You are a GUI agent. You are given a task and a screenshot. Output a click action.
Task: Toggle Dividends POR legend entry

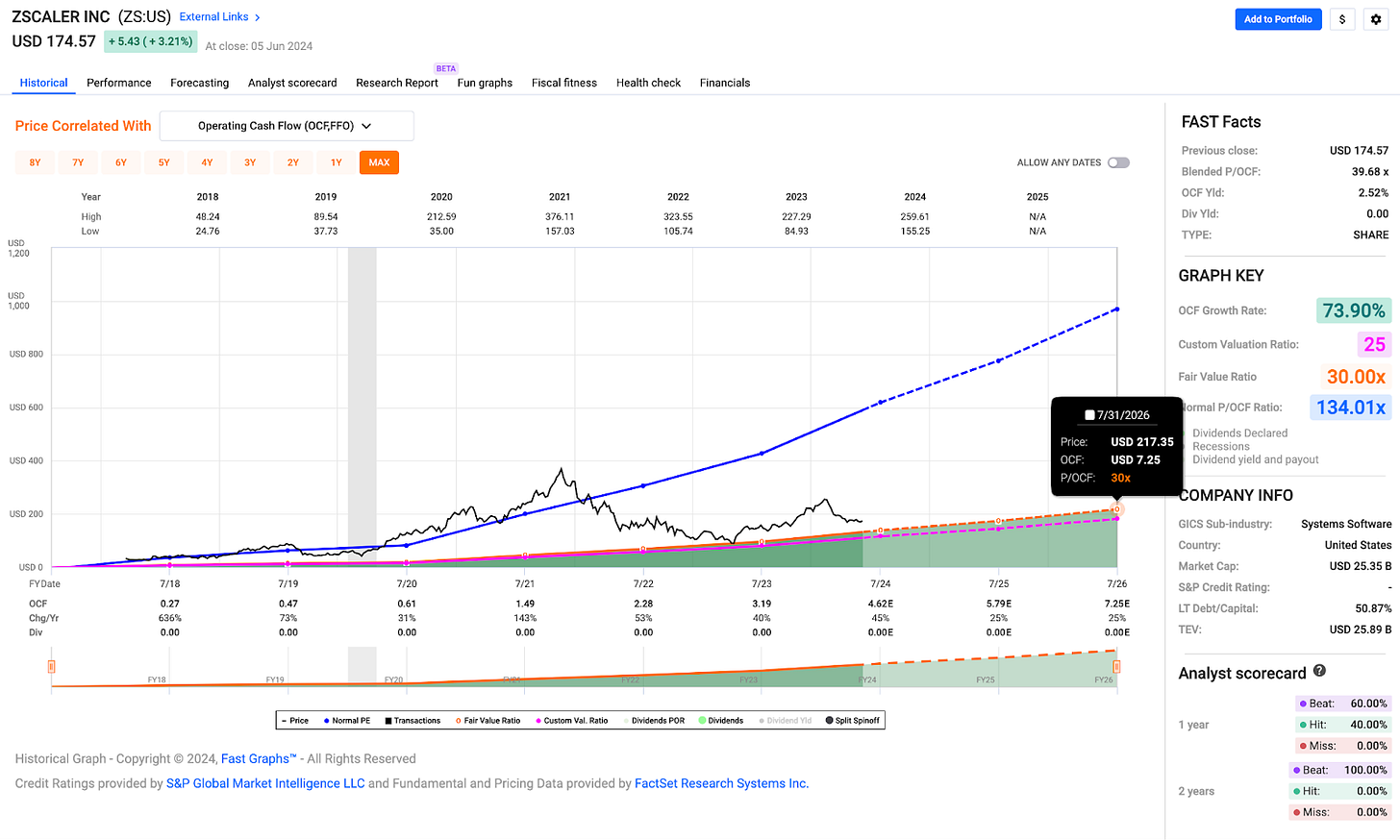pyautogui.click(x=654, y=720)
